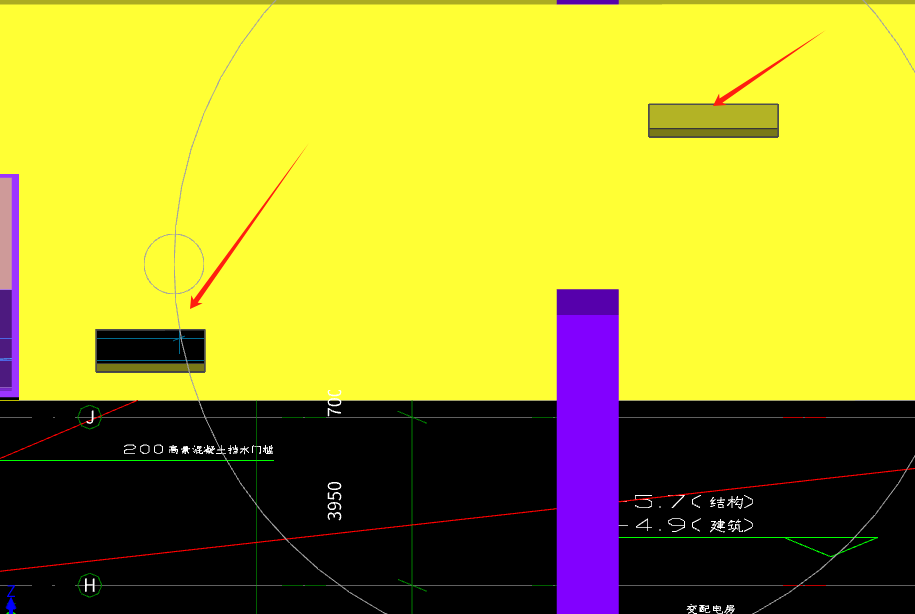915x614 pixels.
Task: Select the pink and purple component at left edge
Action: tap(9, 286)
